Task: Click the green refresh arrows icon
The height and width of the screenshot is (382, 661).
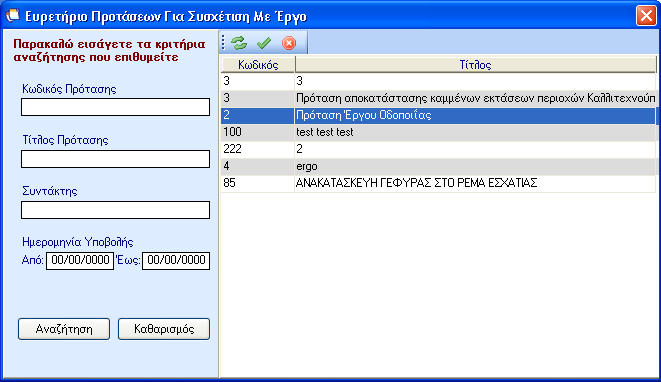Action: coord(239,43)
